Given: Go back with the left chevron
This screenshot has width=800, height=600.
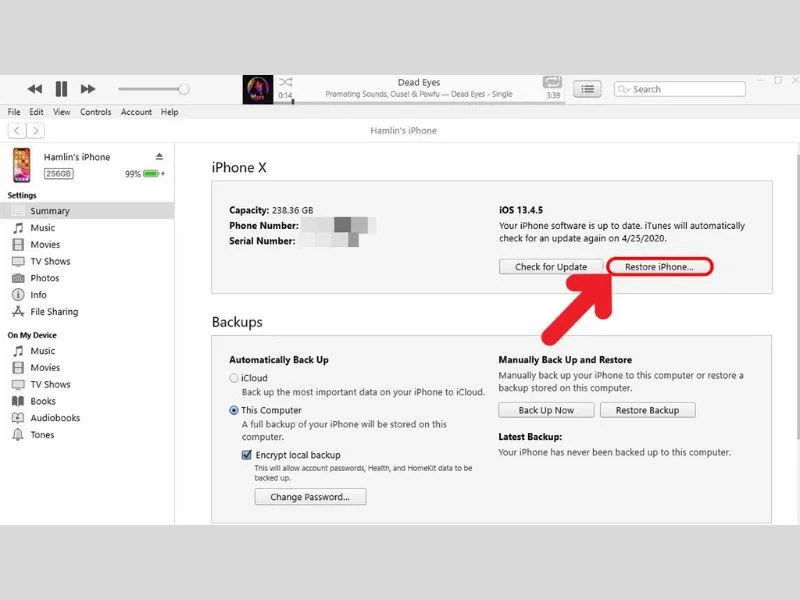Looking at the screenshot, I should coord(17,131).
